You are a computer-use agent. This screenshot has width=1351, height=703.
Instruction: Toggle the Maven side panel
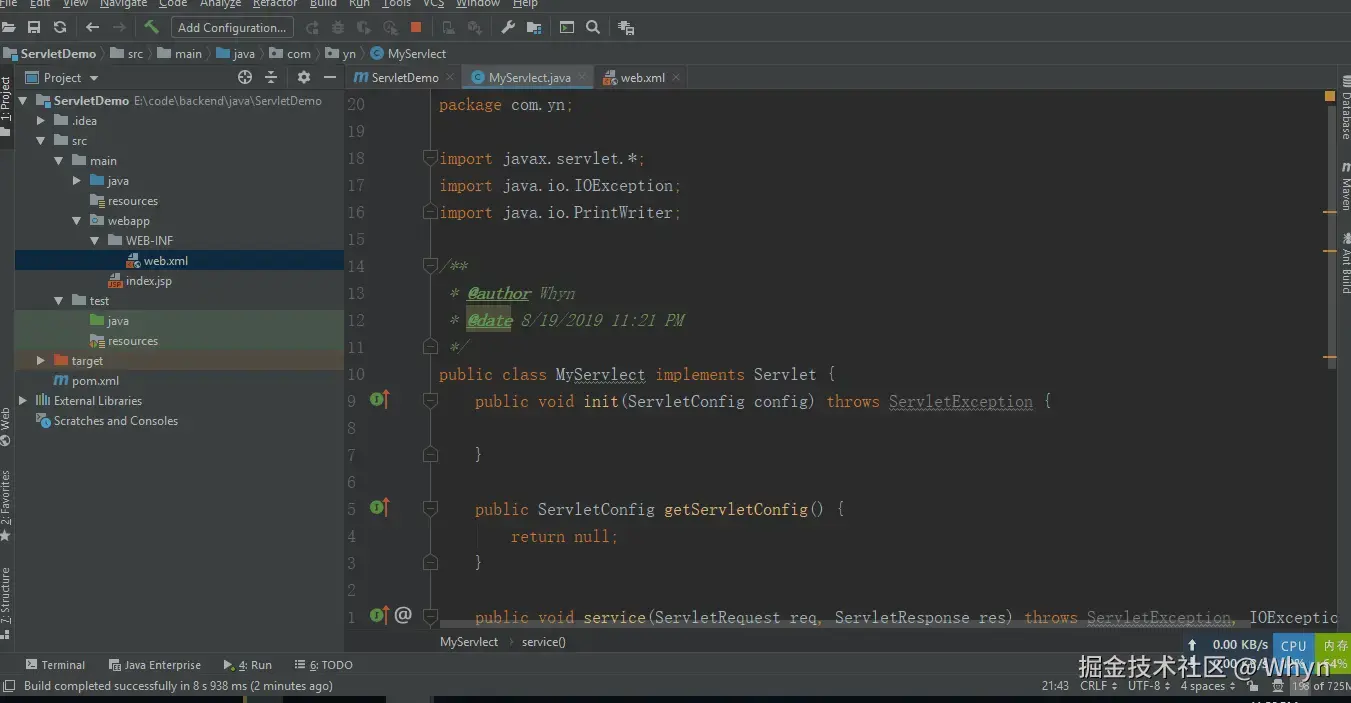[x=1345, y=184]
